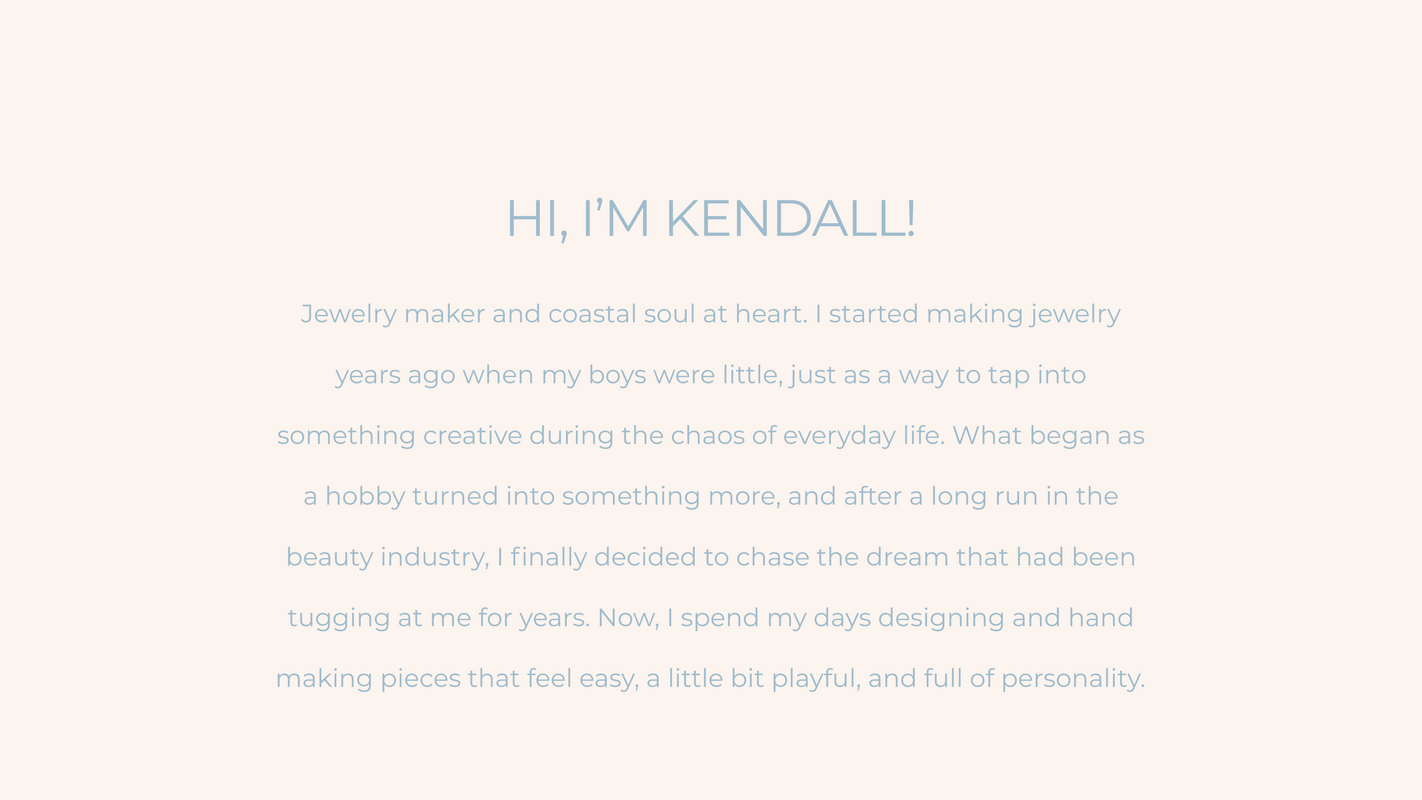
Task: Click the line starting "beauty industry, I finally decided"
Action: [x=710, y=557]
